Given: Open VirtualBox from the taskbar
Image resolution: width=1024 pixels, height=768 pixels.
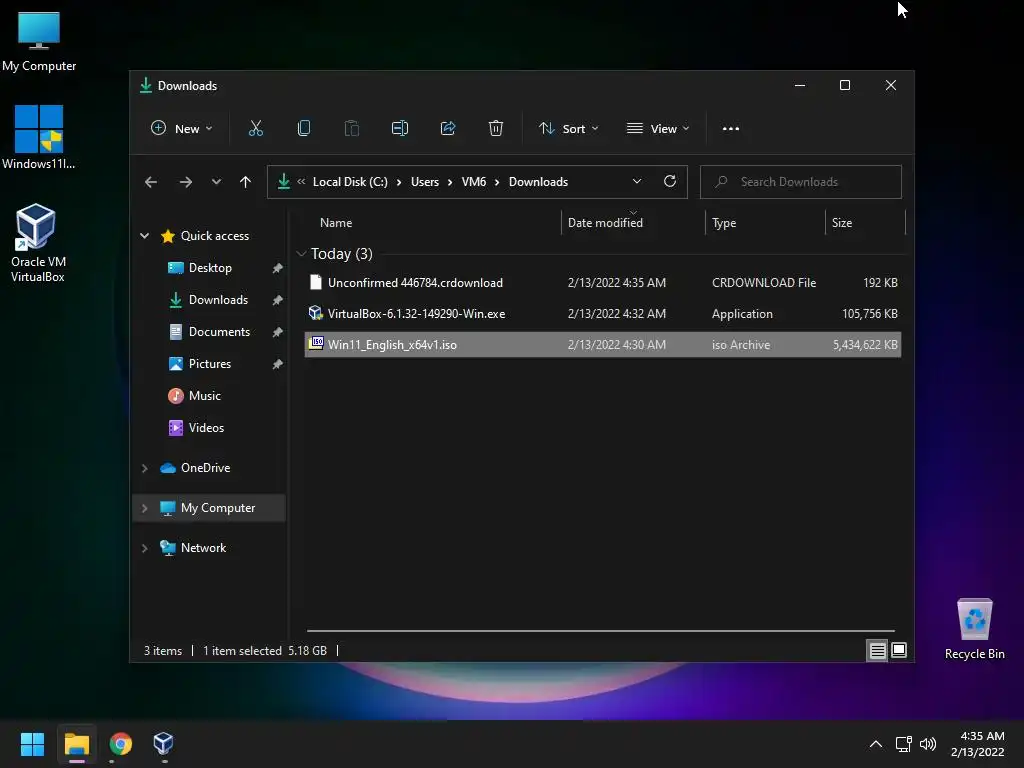Looking at the screenshot, I should coord(163,744).
